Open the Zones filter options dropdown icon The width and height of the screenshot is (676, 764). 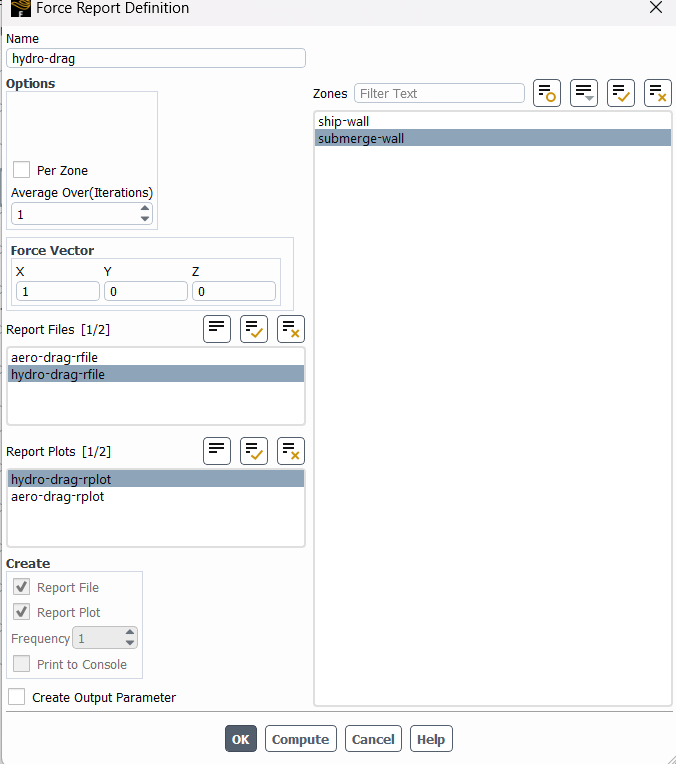584,93
